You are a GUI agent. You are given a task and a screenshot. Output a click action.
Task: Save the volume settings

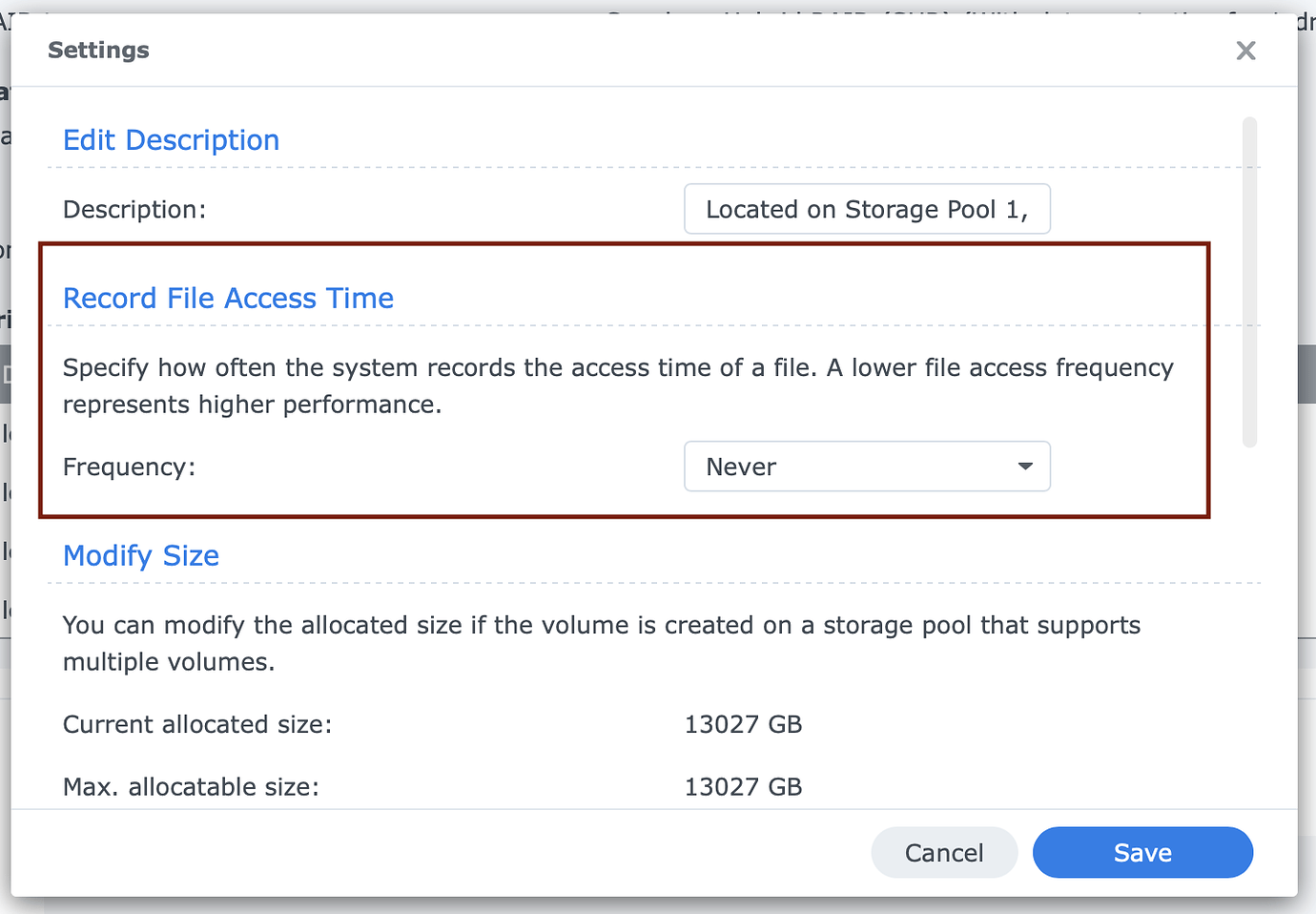tap(1141, 852)
